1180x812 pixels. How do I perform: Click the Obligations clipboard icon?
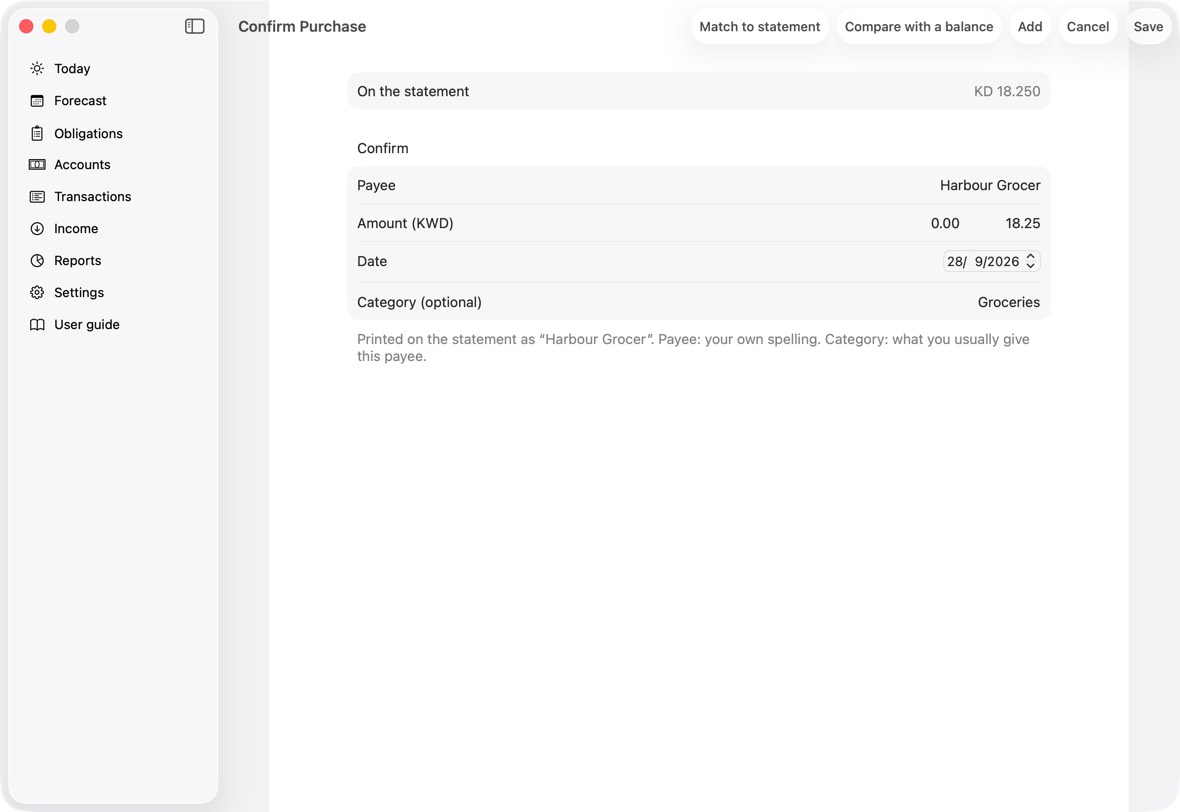click(37, 133)
